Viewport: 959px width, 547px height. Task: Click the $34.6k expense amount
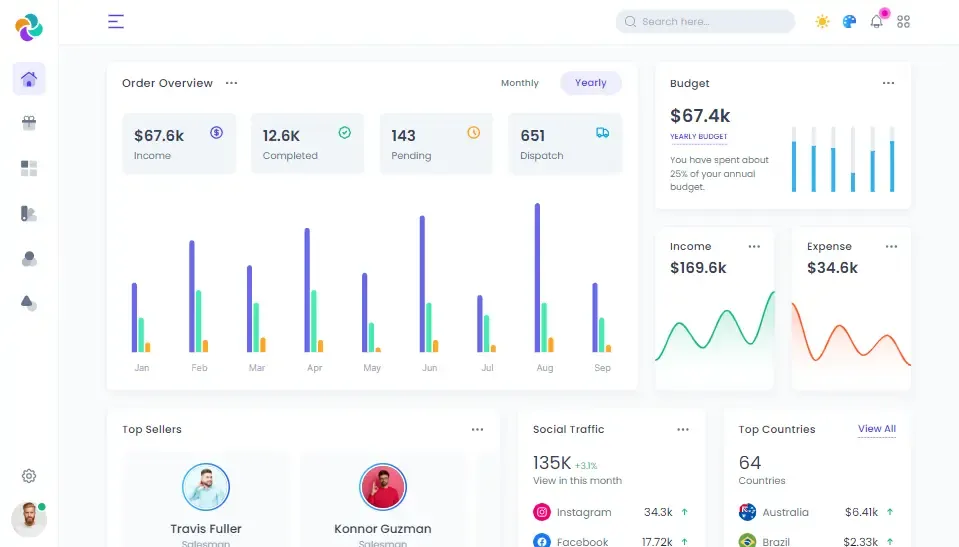click(832, 267)
